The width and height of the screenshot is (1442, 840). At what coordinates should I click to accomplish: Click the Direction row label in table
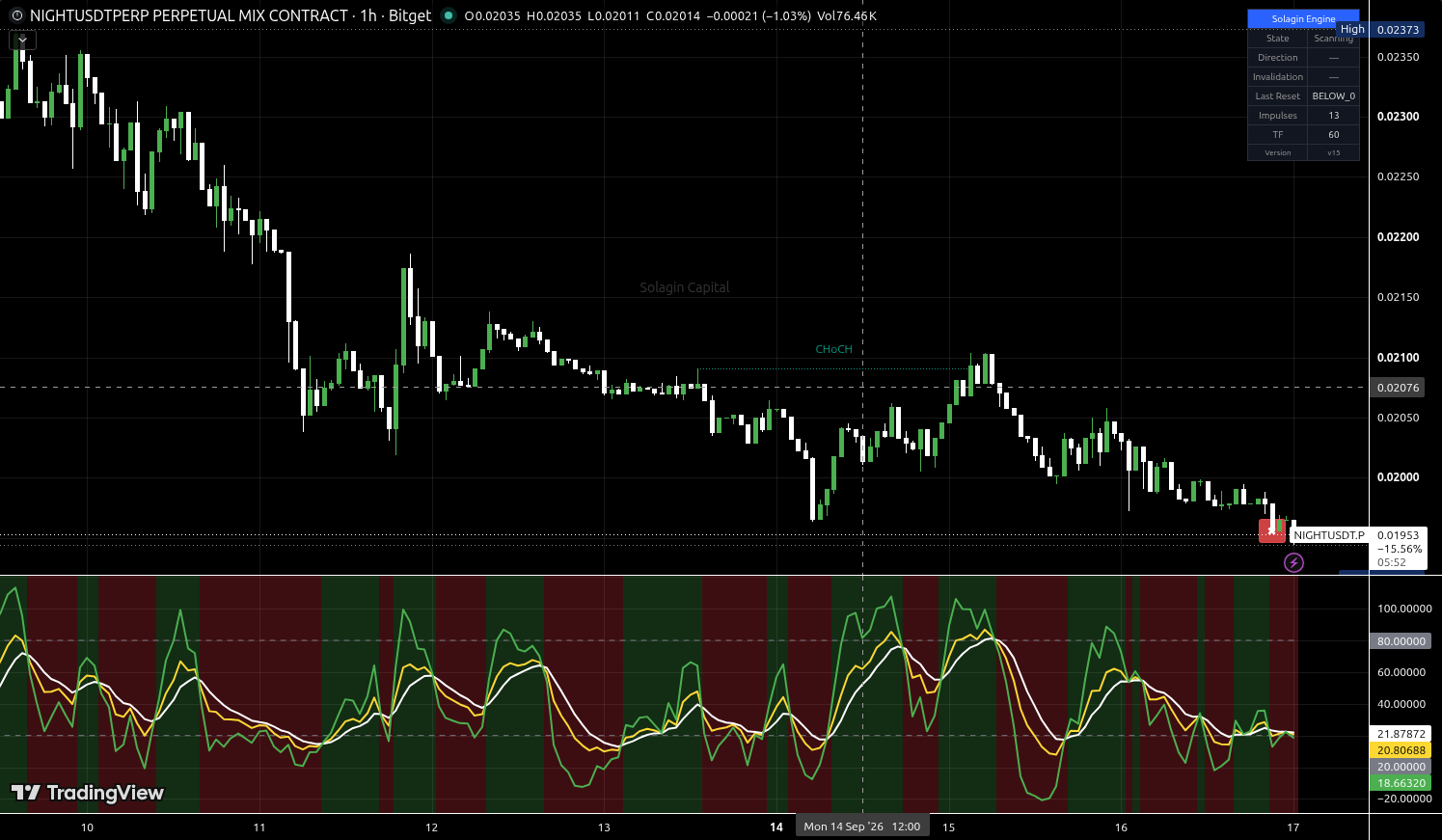1277,58
